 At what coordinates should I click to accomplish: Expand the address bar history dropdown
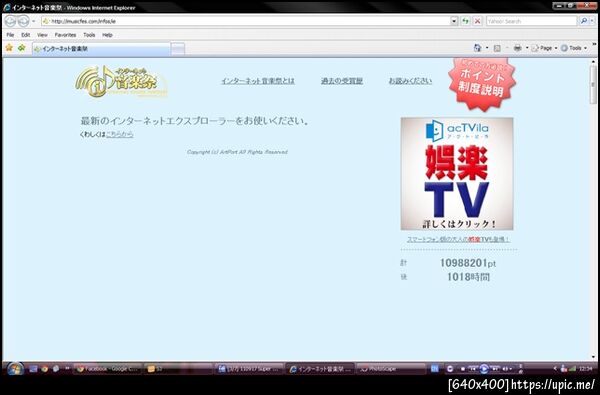tap(454, 21)
